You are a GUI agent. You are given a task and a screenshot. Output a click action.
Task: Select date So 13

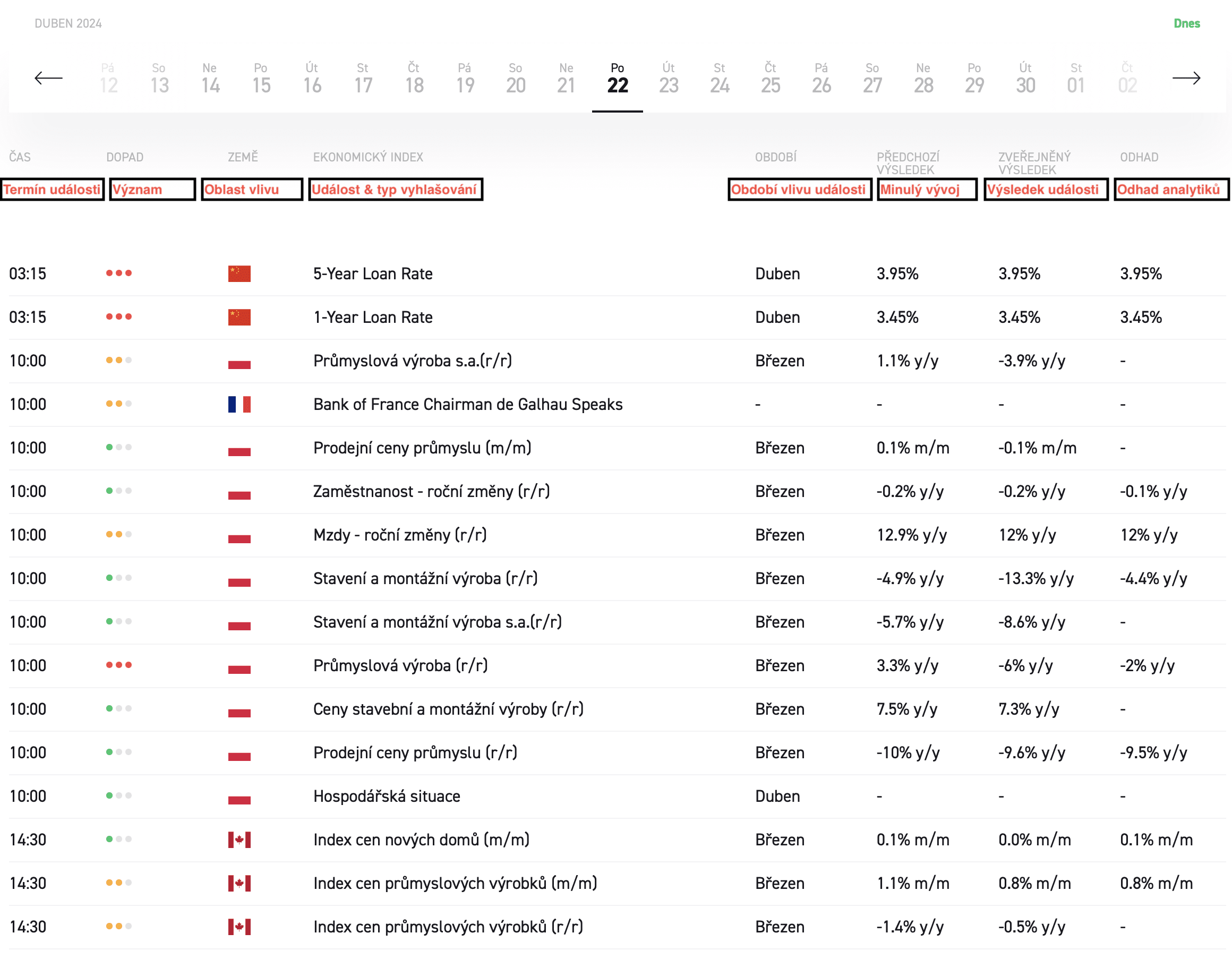pyautogui.click(x=159, y=79)
